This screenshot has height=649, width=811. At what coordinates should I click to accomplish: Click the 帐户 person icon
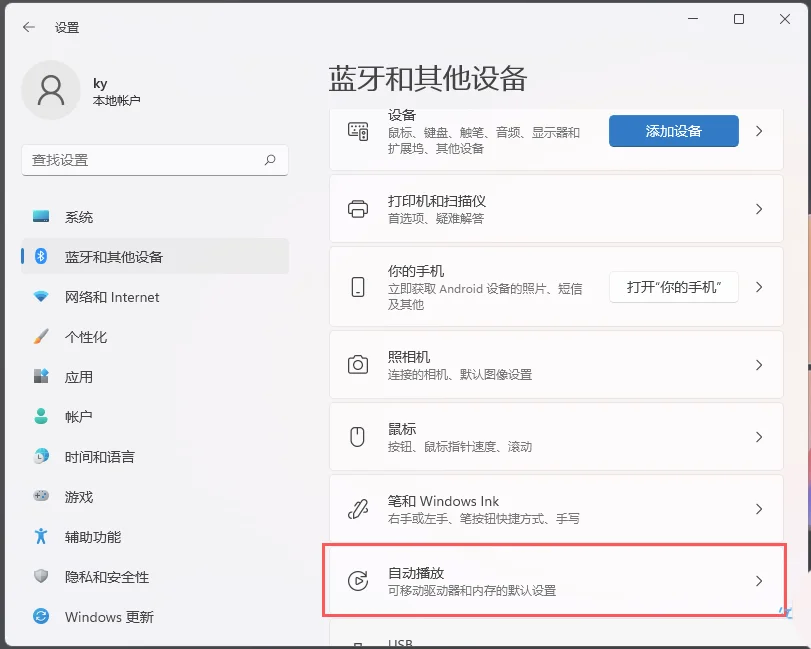coord(41,416)
